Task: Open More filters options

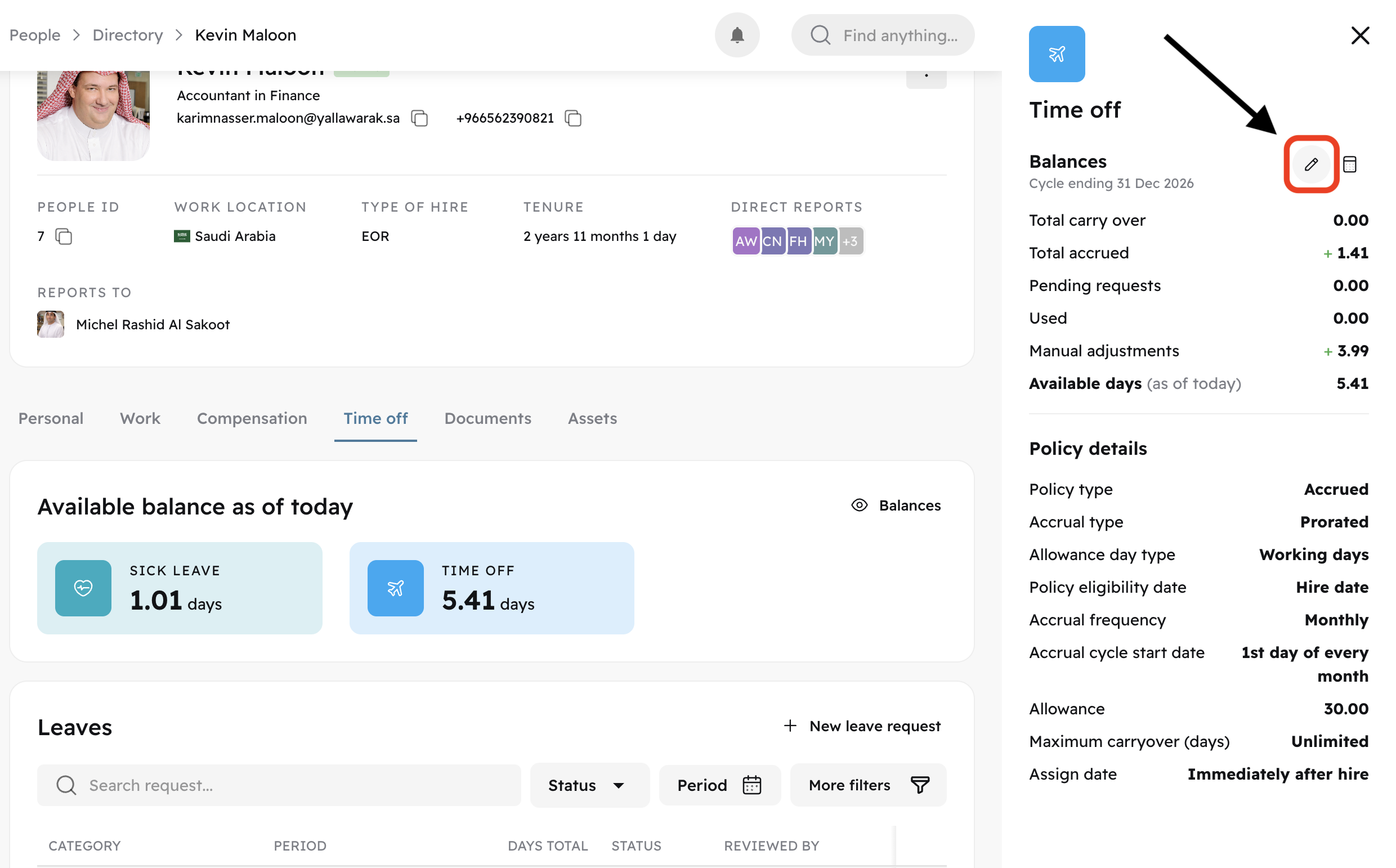Action: point(868,785)
